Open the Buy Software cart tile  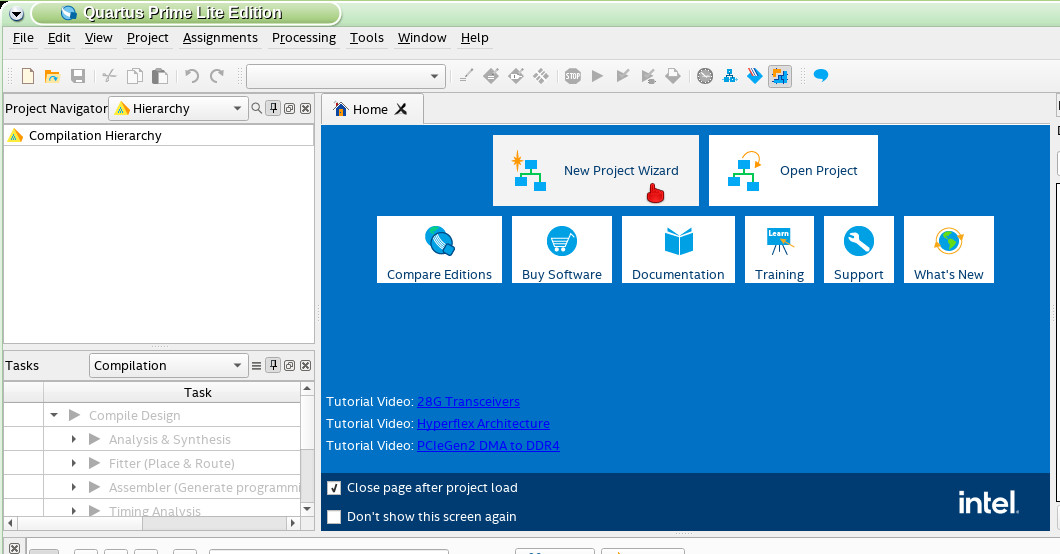click(562, 250)
